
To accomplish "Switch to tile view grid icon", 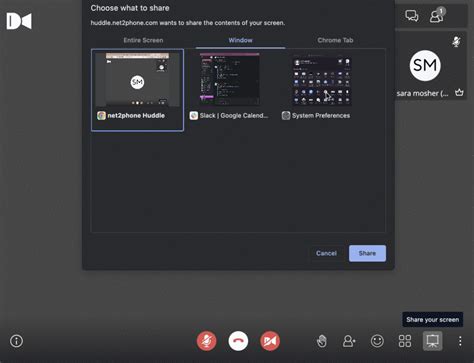I will tap(405, 341).
